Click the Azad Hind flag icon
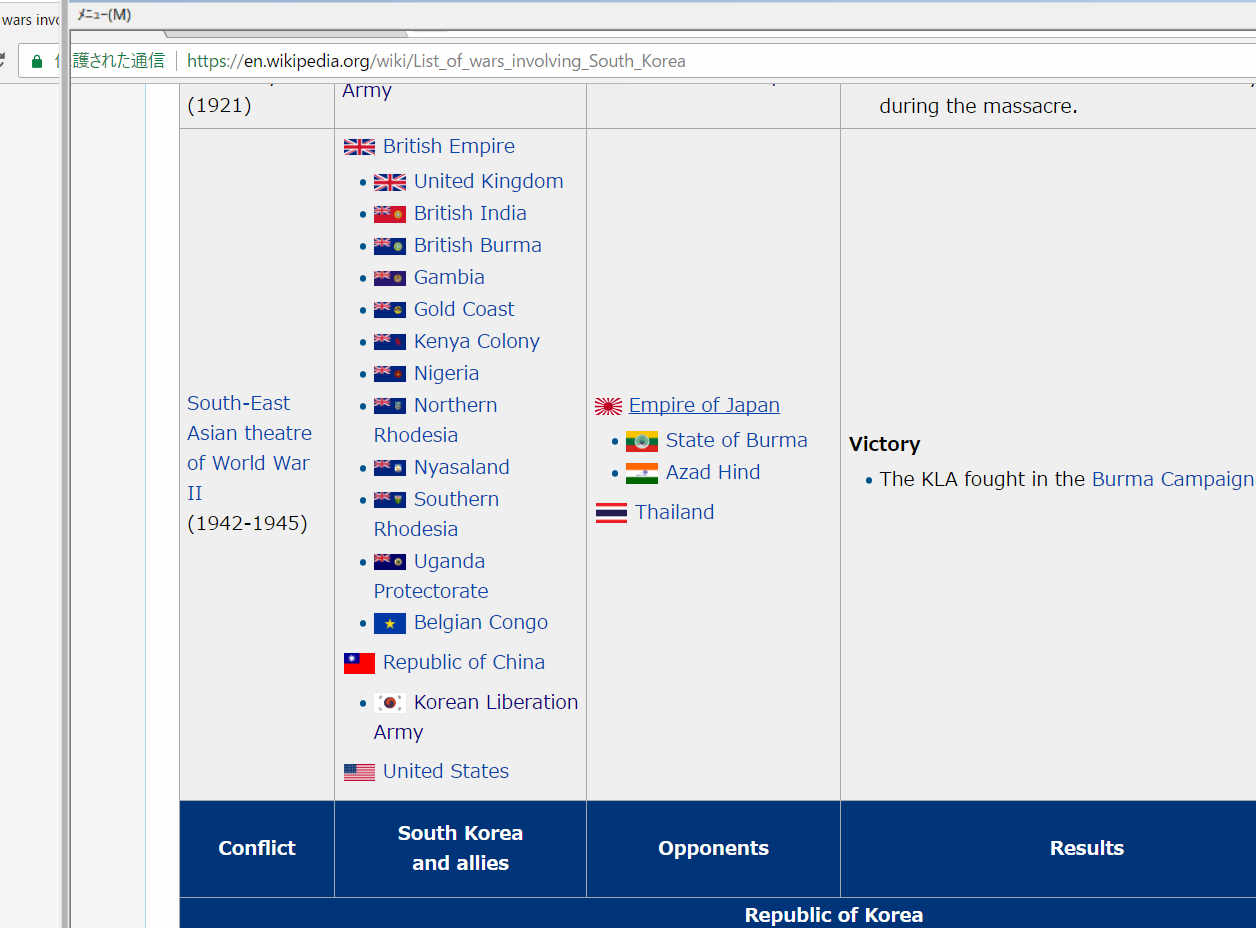1256x928 pixels. 641,473
